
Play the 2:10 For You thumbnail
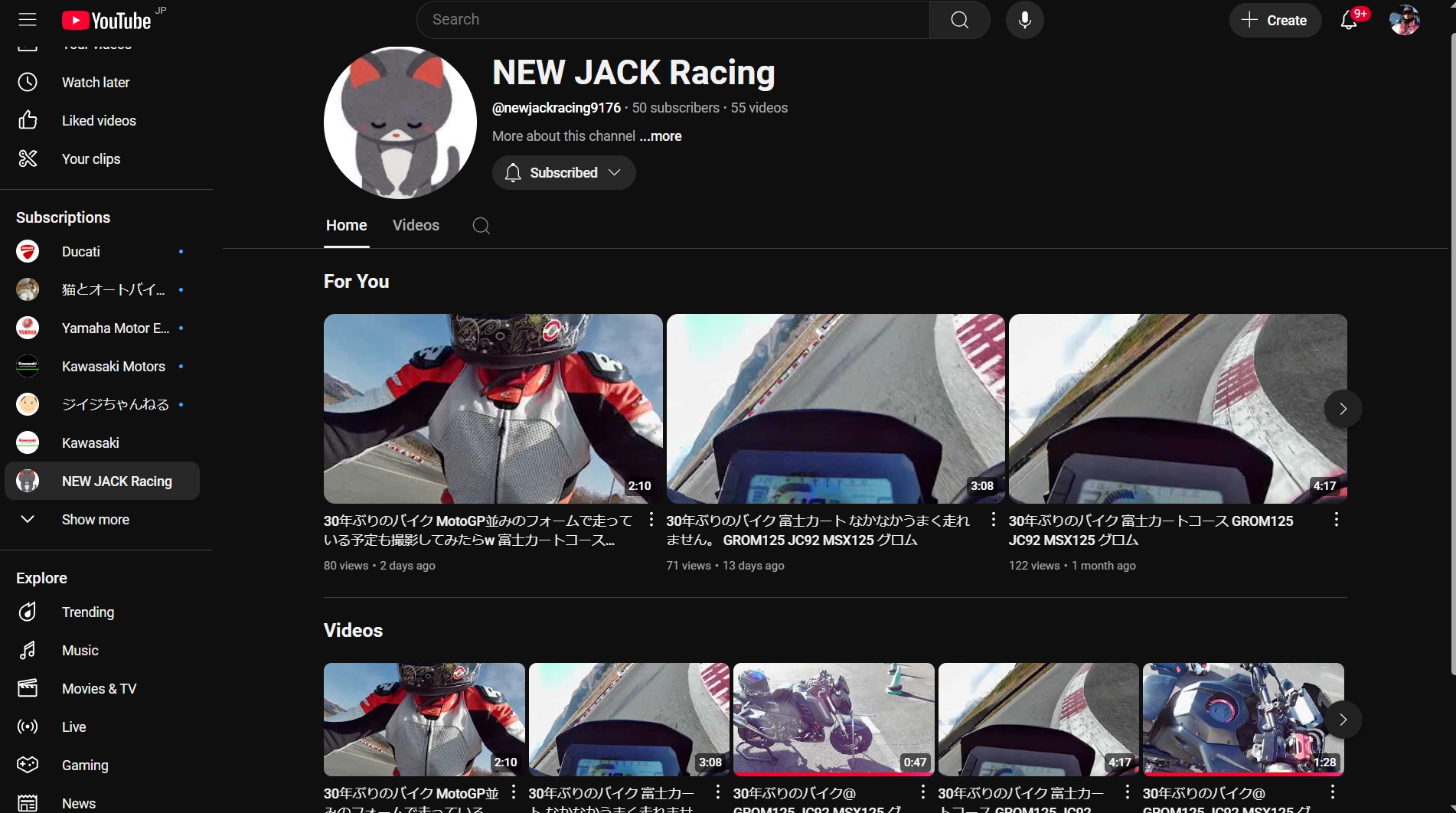pyautogui.click(x=493, y=409)
